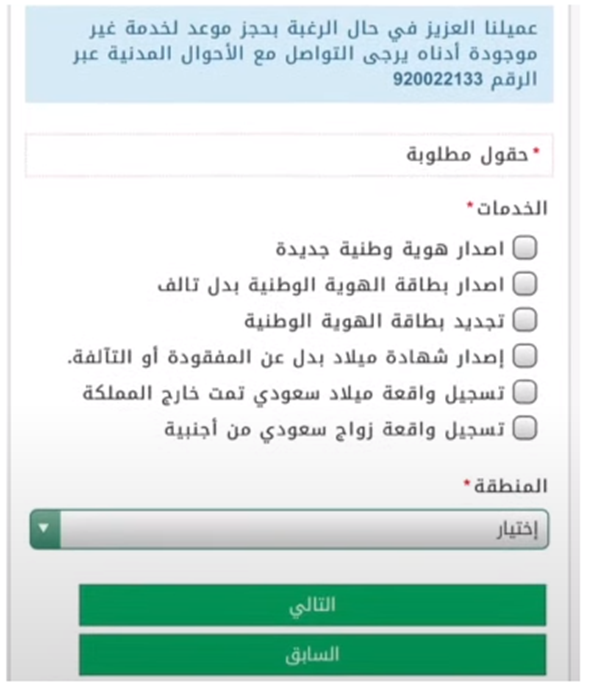Click the blue notice starting with عميلنا العزيز

(x=289, y=54)
